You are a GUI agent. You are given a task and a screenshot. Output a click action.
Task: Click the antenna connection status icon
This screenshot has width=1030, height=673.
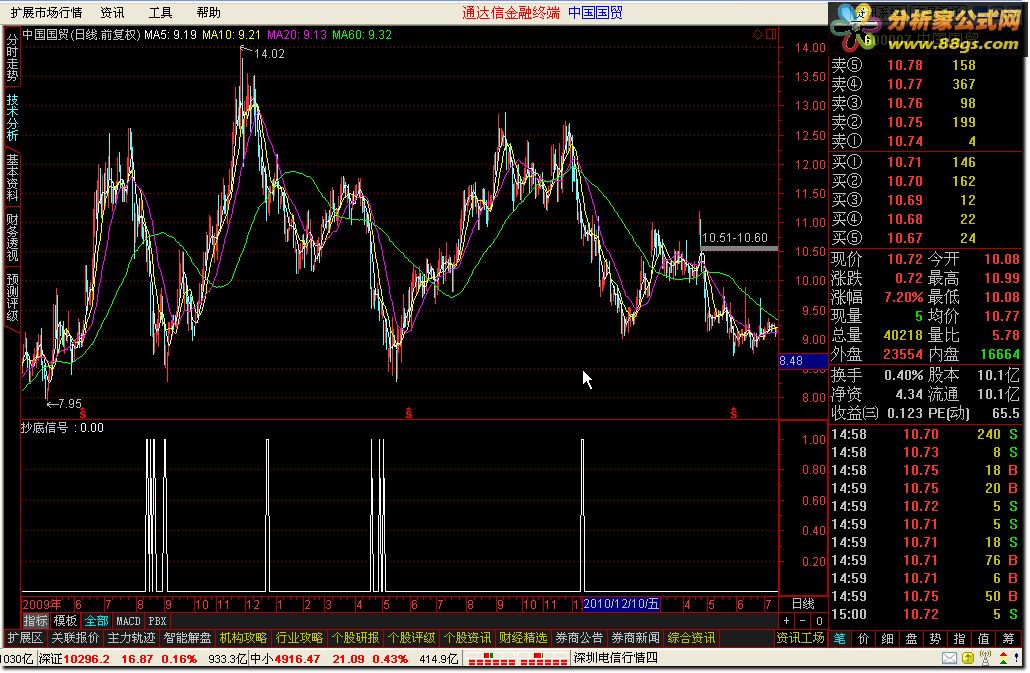coord(985,658)
